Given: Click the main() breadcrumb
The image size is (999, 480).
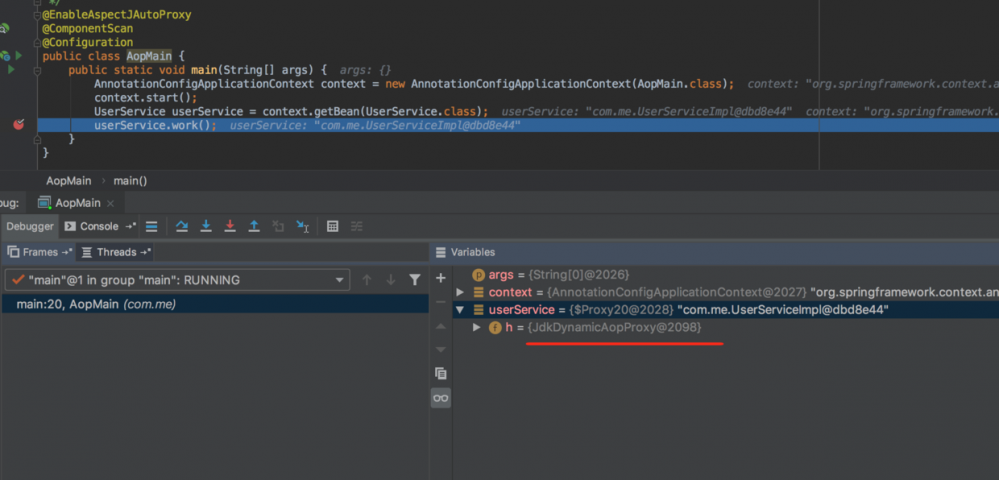Looking at the screenshot, I should [130, 181].
